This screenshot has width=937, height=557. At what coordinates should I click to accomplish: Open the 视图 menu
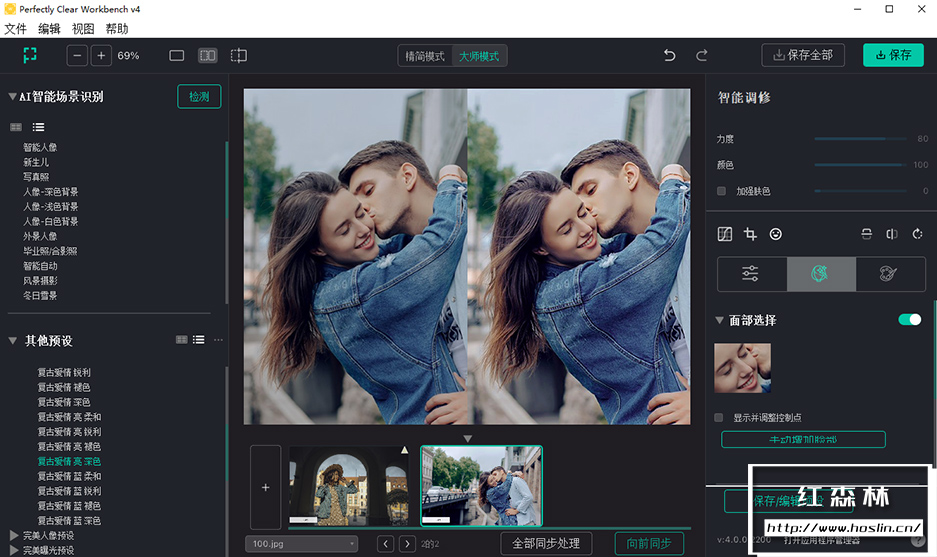[x=83, y=29]
